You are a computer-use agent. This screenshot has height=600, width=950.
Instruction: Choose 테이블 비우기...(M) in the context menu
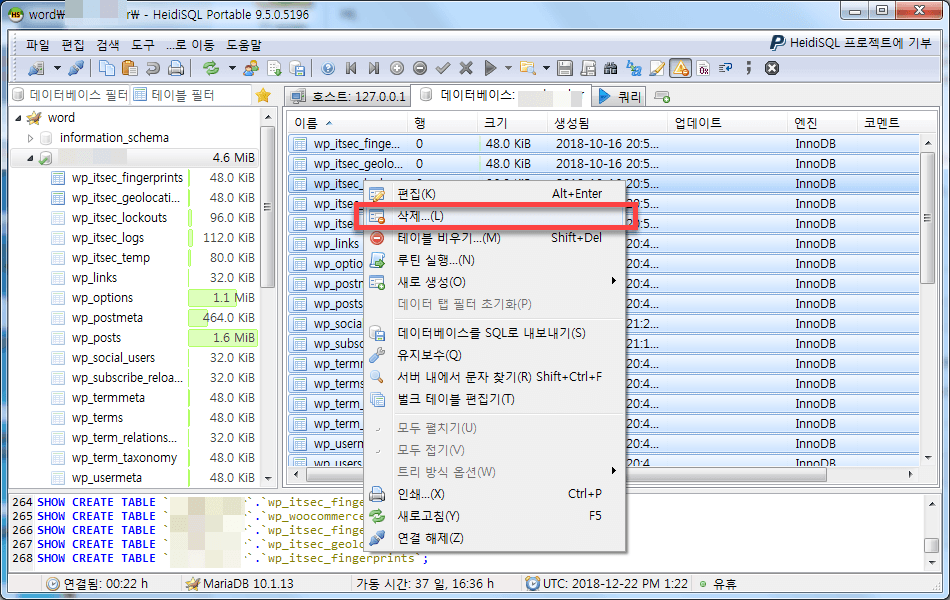(494, 238)
